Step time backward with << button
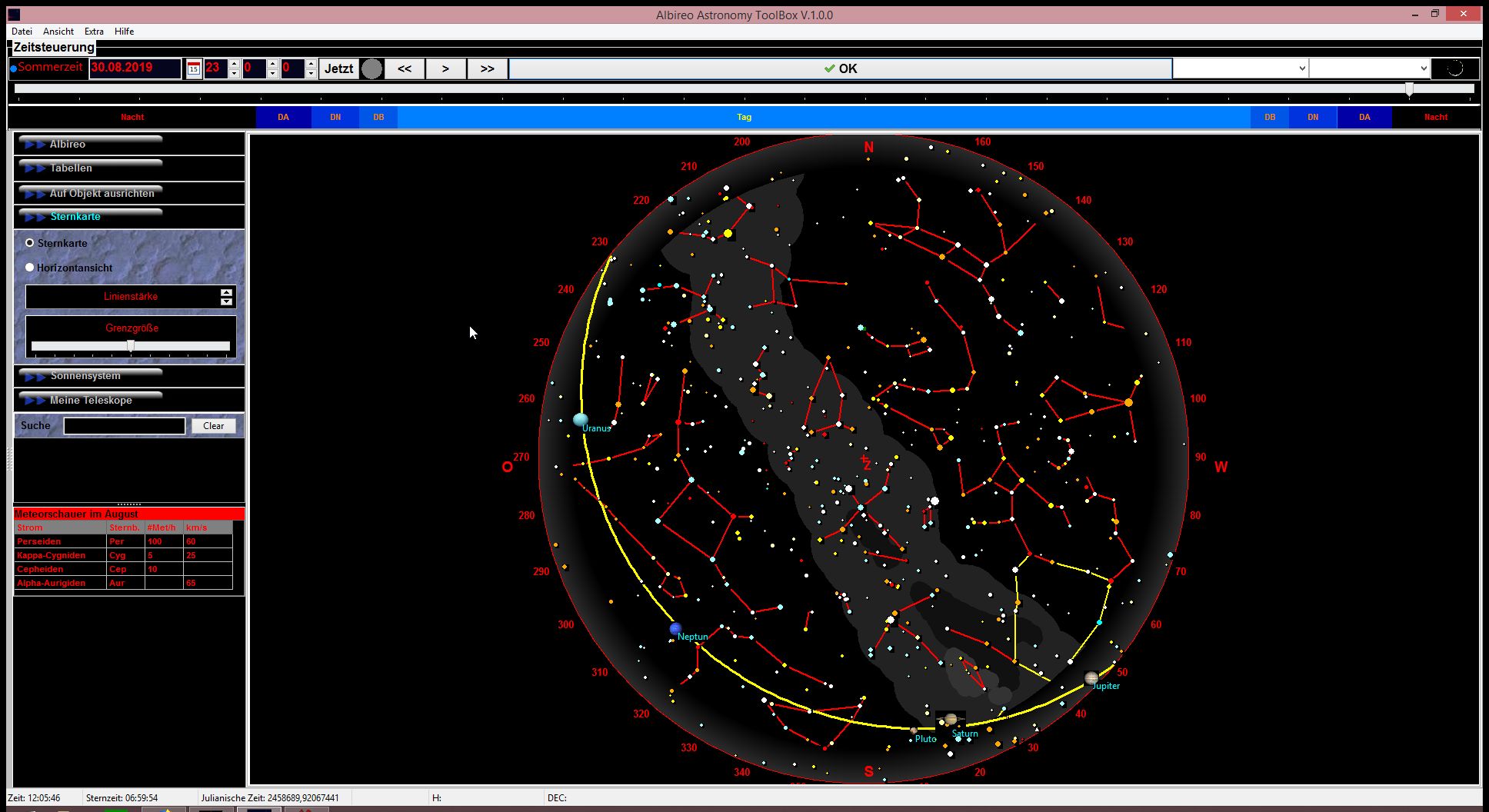 [x=405, y=68]
